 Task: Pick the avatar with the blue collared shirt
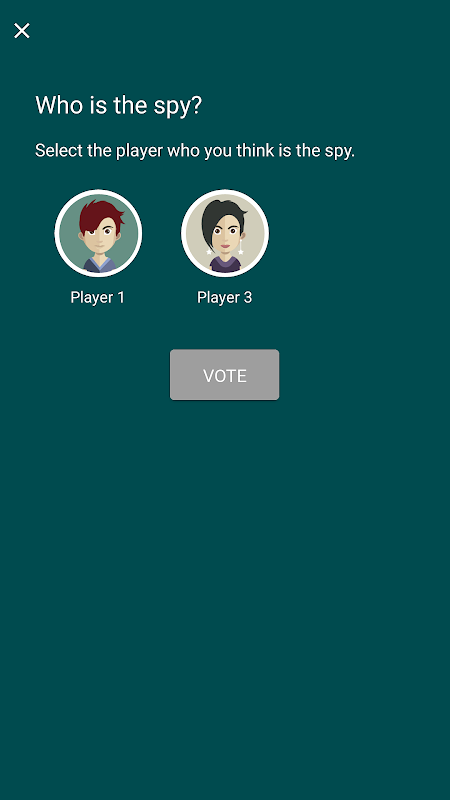[98, 233]
